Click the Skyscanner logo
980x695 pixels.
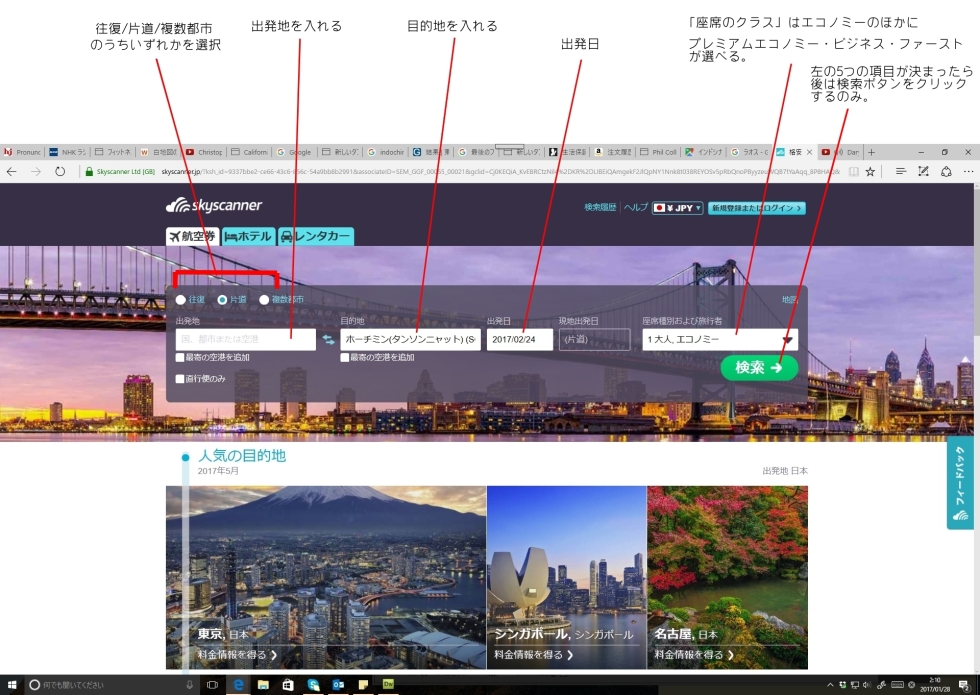click(x=214, y=206)
